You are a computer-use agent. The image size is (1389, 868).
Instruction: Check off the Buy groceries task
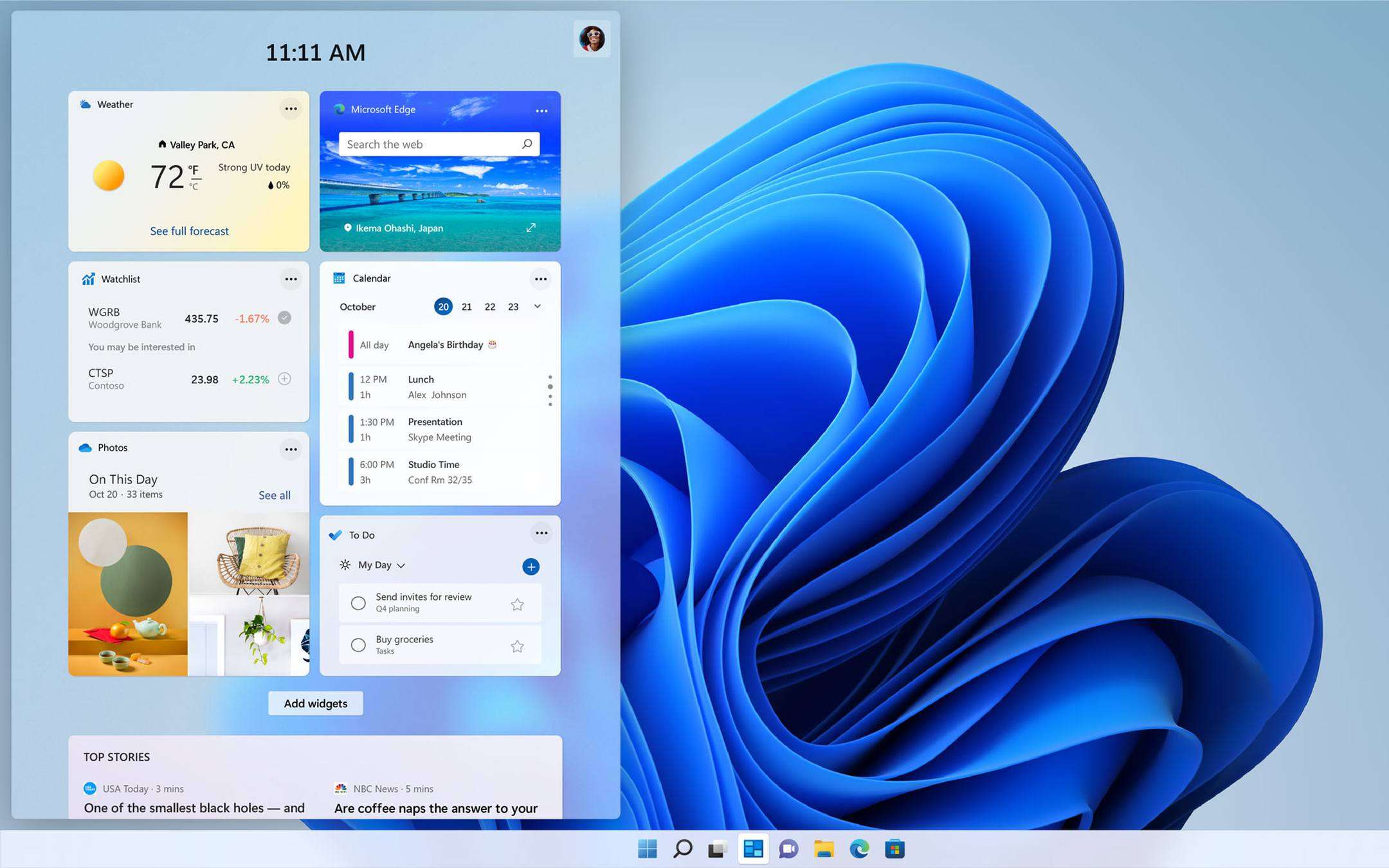[358, 645]
